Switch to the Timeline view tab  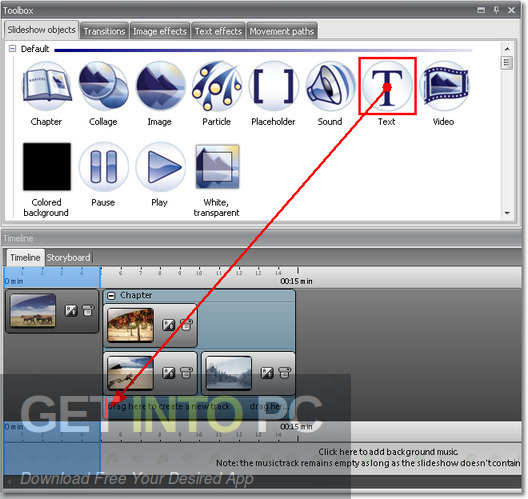(x=25, y=258)
